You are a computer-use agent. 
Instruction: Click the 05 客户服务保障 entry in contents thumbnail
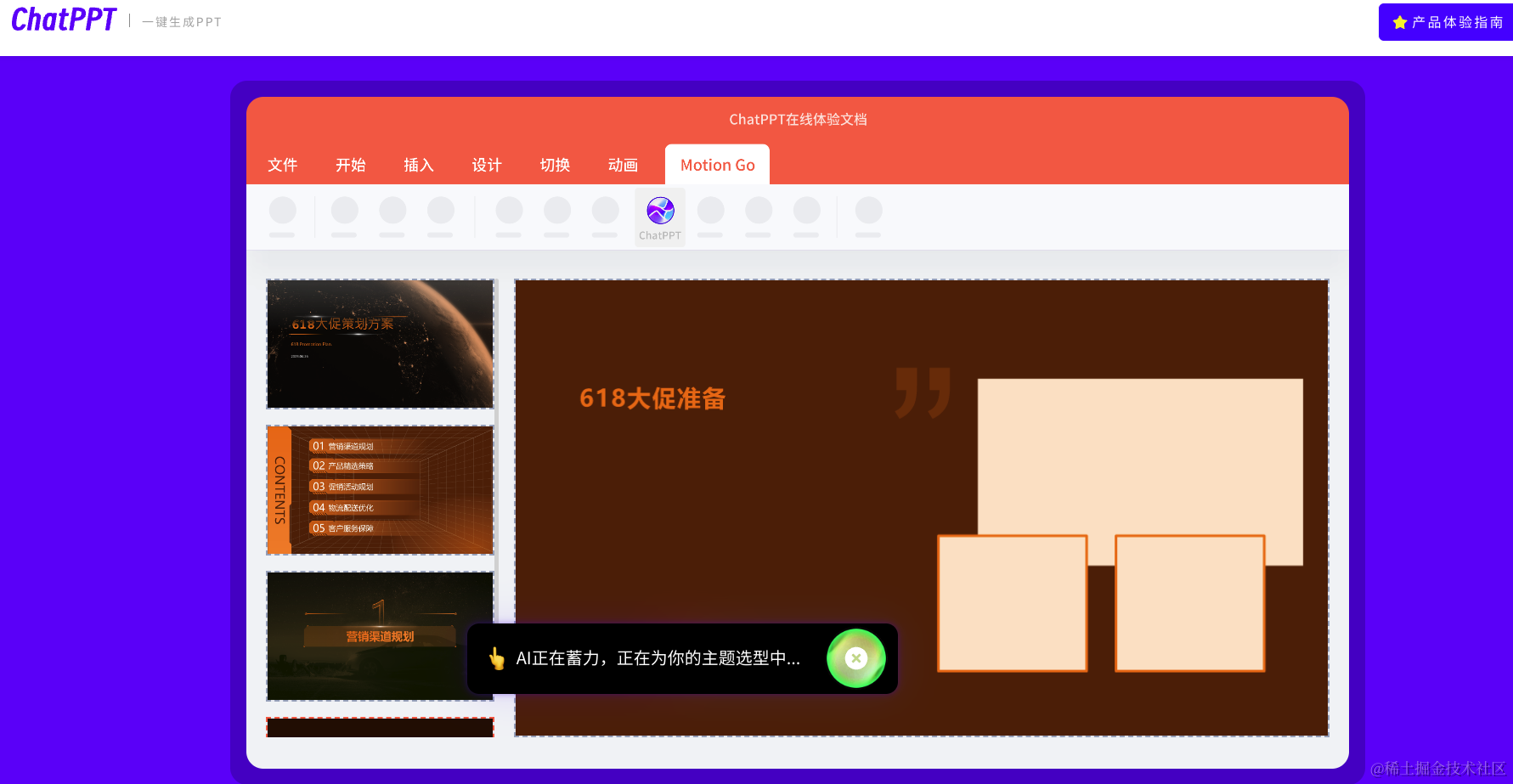(343, 528)
